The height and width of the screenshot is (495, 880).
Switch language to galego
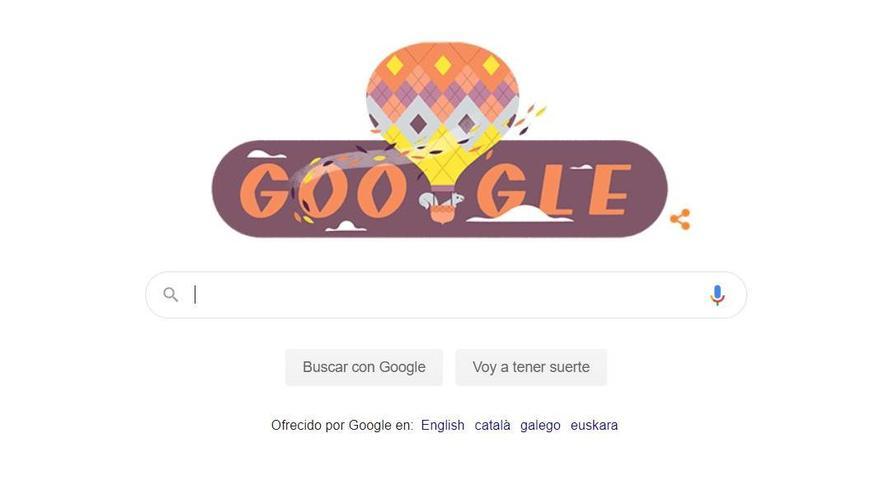(x=540, y=425)
